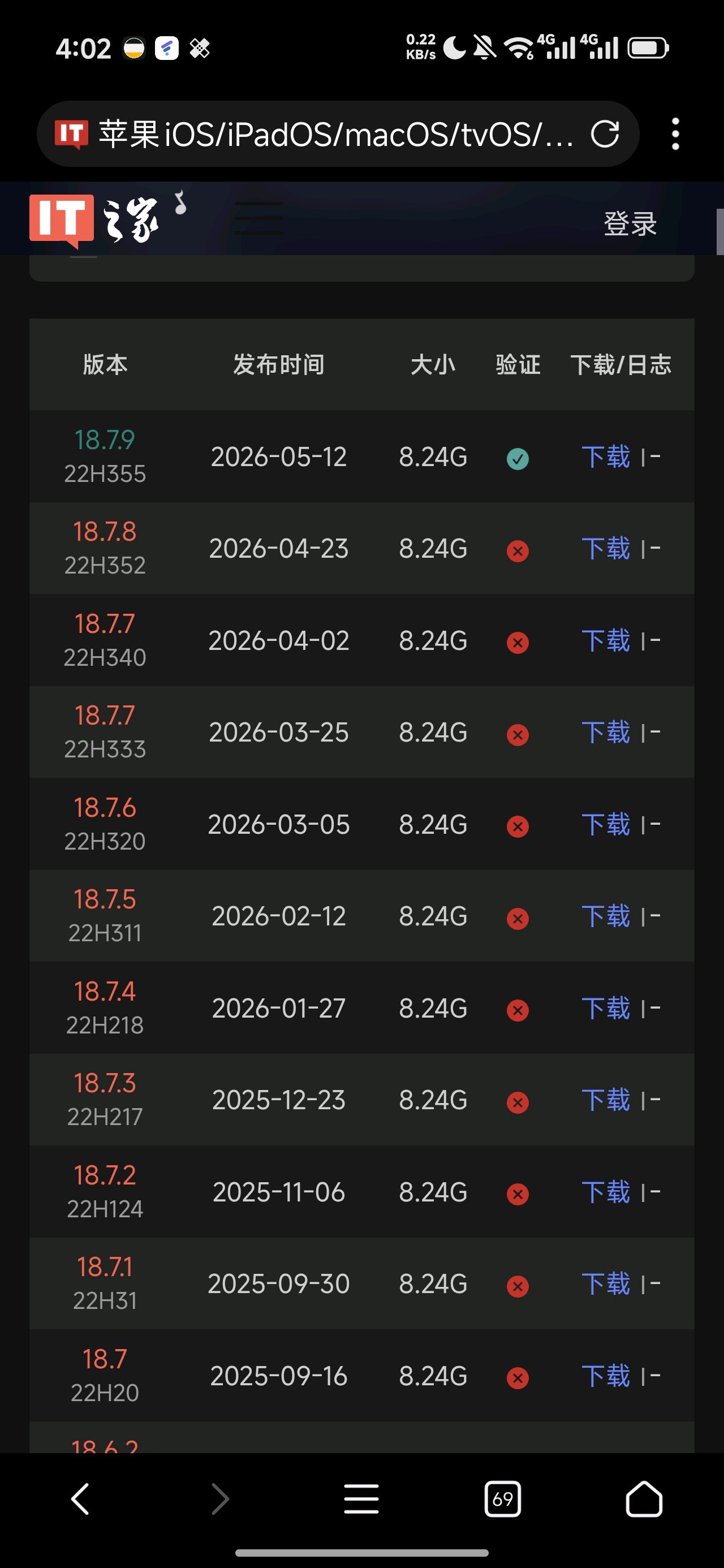Image resolution: width=724 pixels, height=1568 pixels.
Task: Click the page scrollbar on right edge
Action: click(719, 231)
